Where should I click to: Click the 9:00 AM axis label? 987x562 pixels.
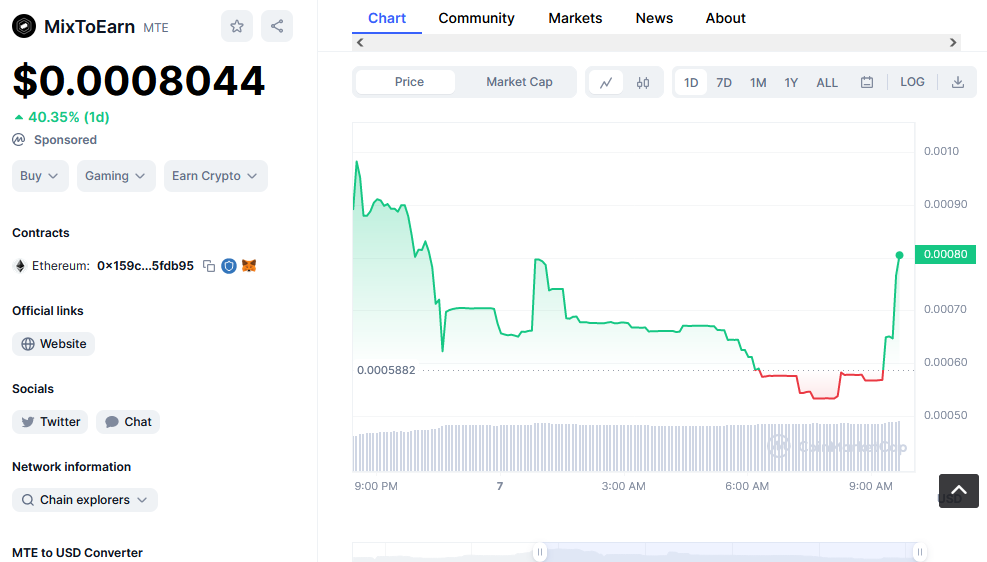pos(871,486)
